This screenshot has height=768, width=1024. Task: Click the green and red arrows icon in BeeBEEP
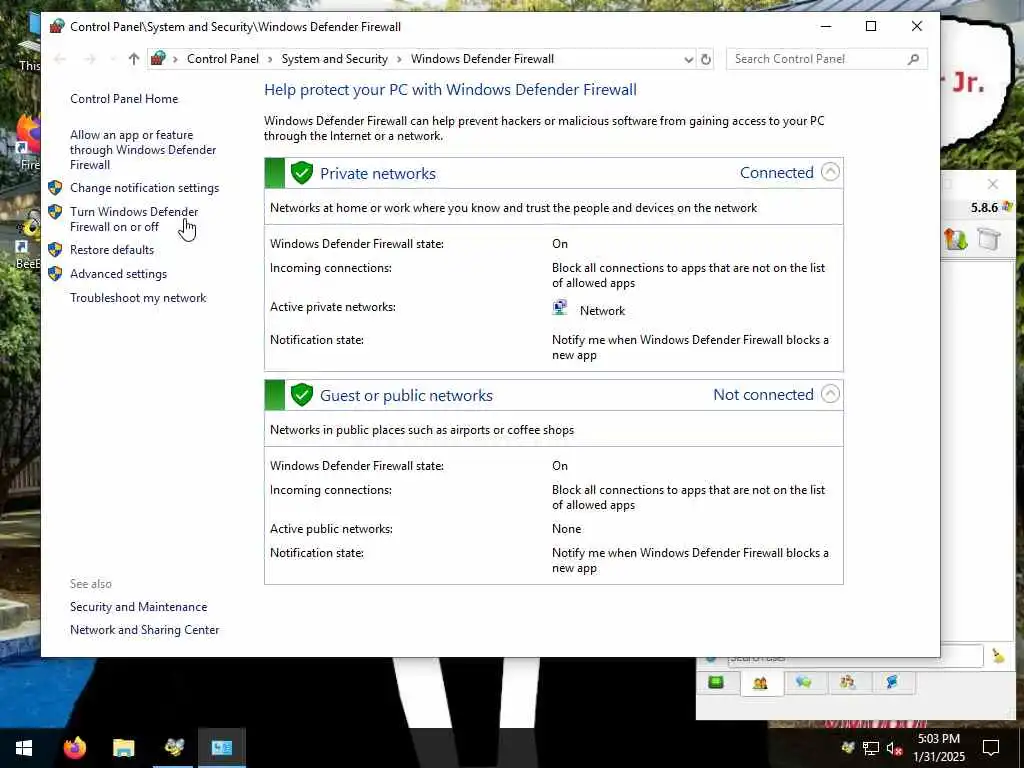tap(955, 239)
